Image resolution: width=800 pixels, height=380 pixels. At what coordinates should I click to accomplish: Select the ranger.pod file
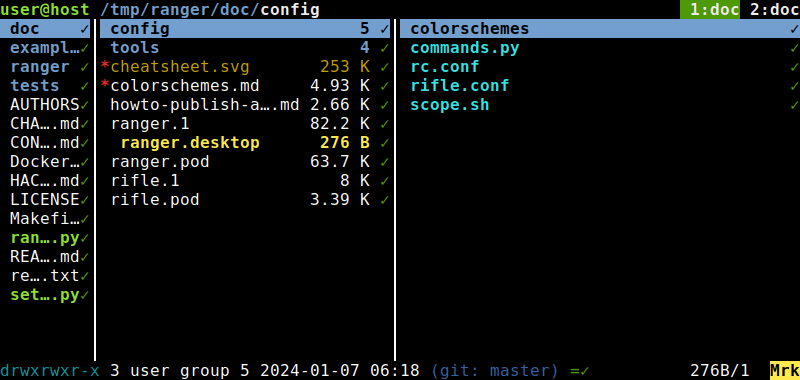[245, 162]
